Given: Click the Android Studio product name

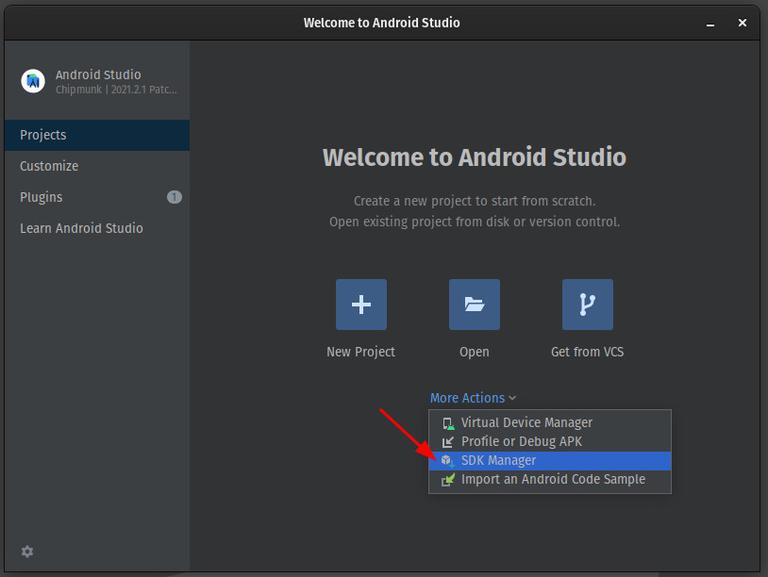Looking at the screenshot, I should click(98, 74).
